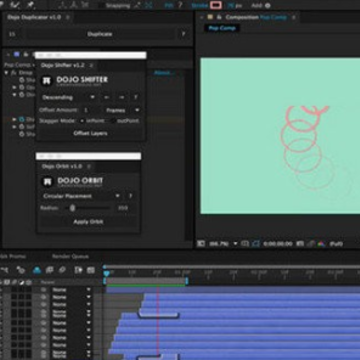Click the puppet pin tool icon

pyautogui.click(x=30, y=5)
